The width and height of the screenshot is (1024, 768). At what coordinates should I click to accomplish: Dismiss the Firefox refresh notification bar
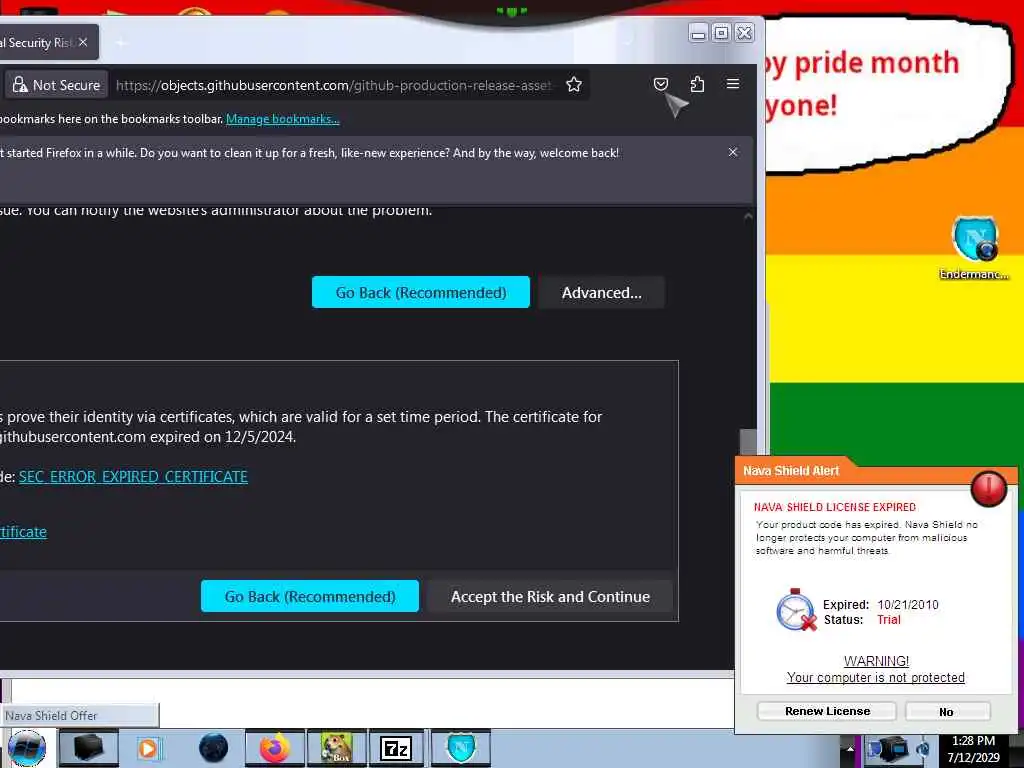(733, 152)
